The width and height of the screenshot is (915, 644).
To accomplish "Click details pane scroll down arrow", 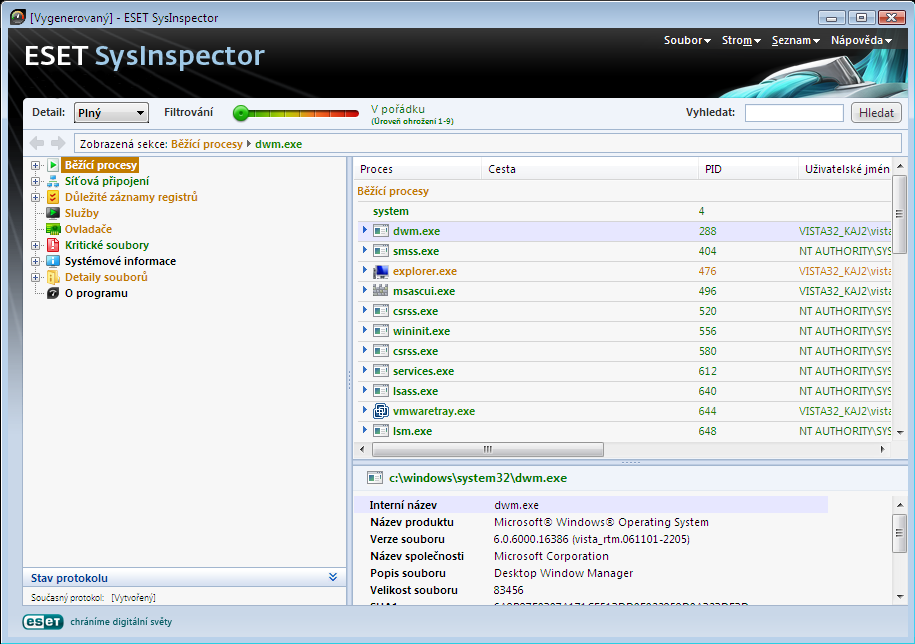I will (x=899, y=597).
